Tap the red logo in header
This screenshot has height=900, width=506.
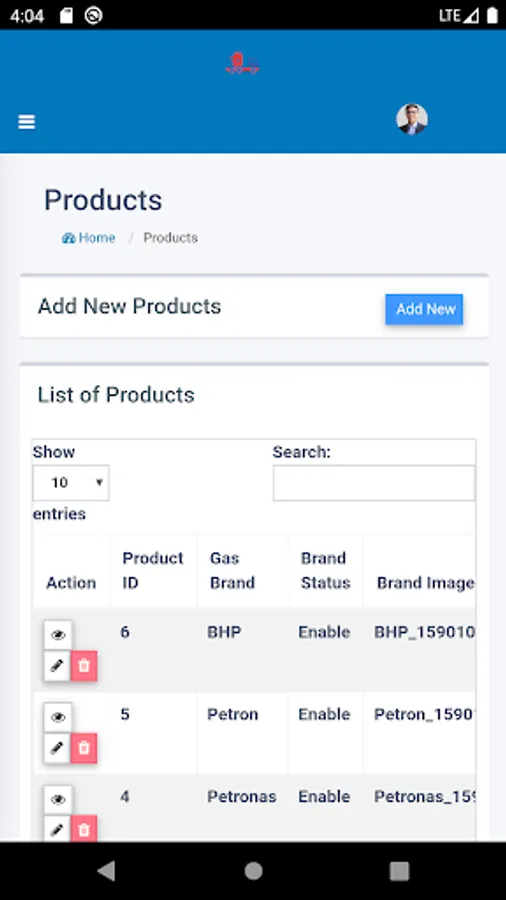(242, 63)
